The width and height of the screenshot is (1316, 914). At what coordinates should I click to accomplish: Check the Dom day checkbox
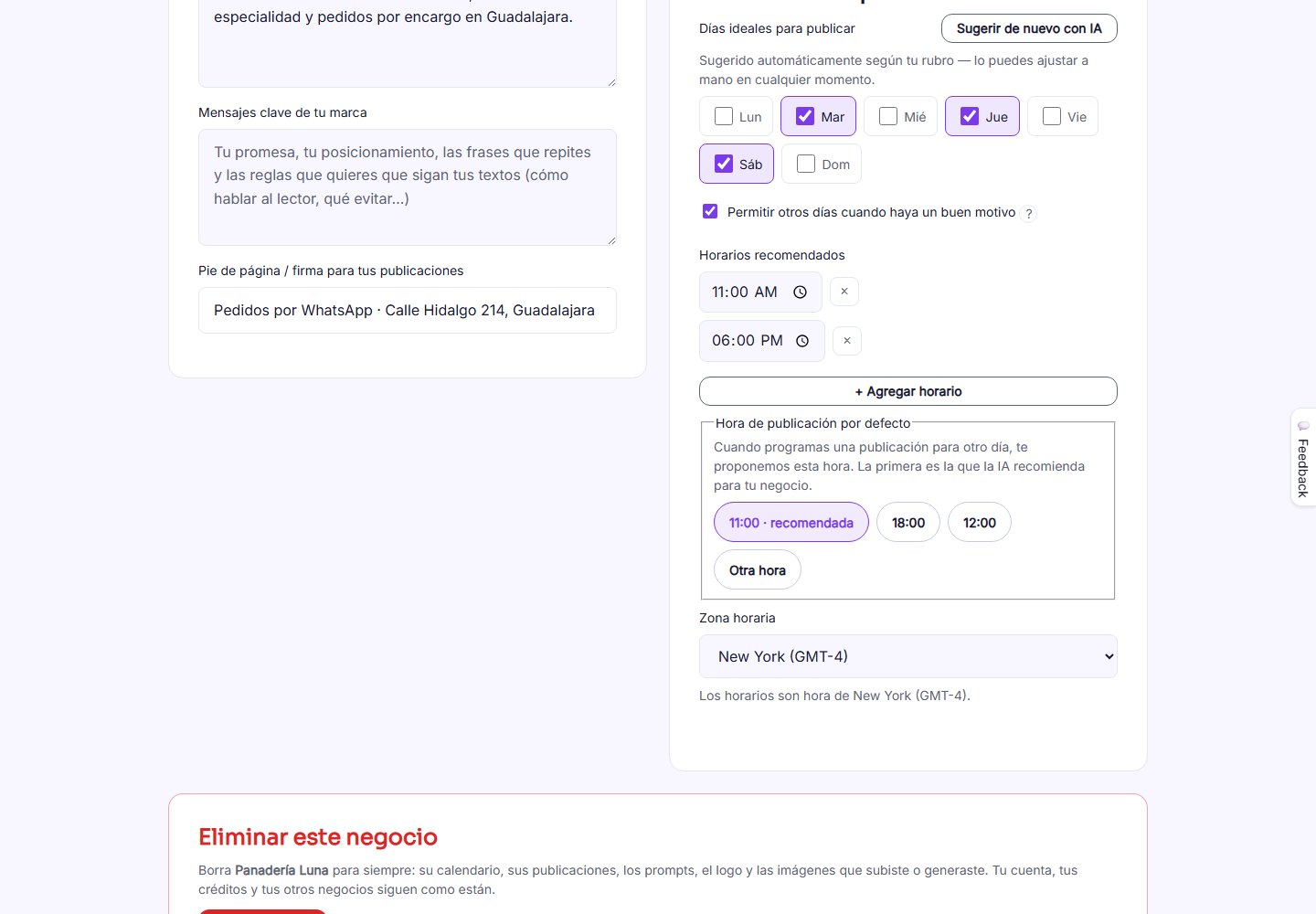806,164
